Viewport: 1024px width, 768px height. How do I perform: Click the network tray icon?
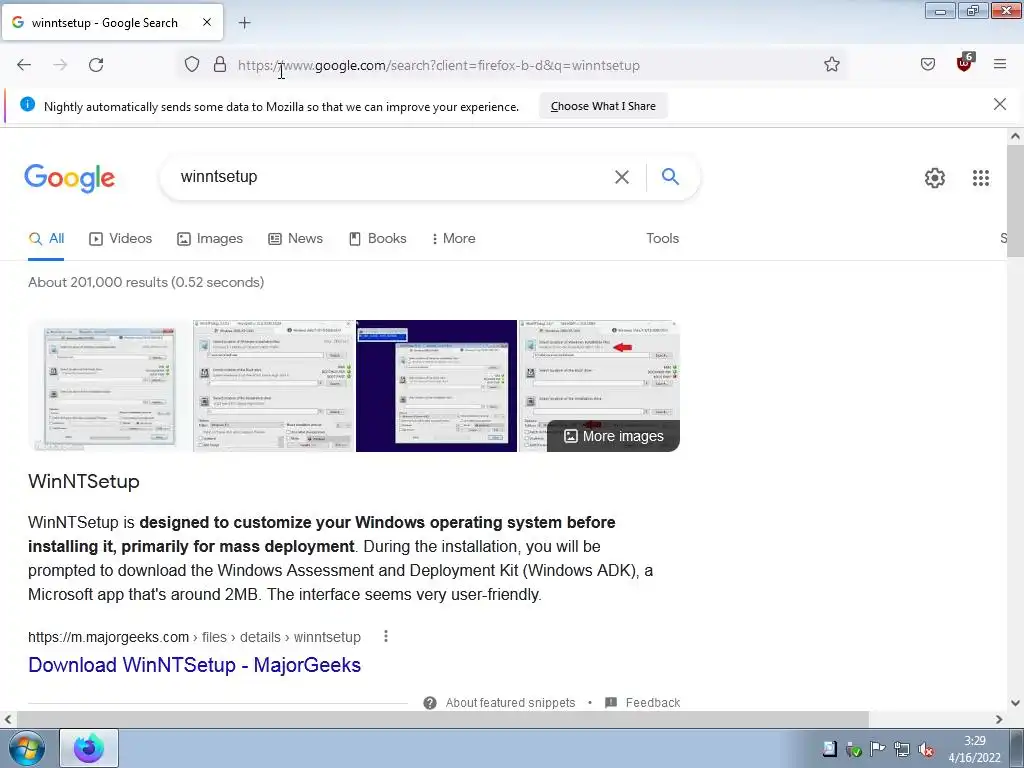[x=902, y=750]
